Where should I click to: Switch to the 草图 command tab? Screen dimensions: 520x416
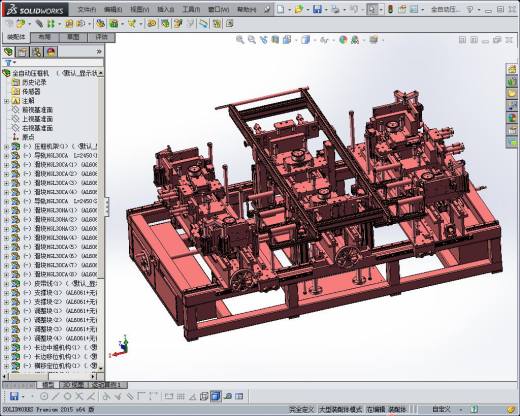[x=73, y=37]
